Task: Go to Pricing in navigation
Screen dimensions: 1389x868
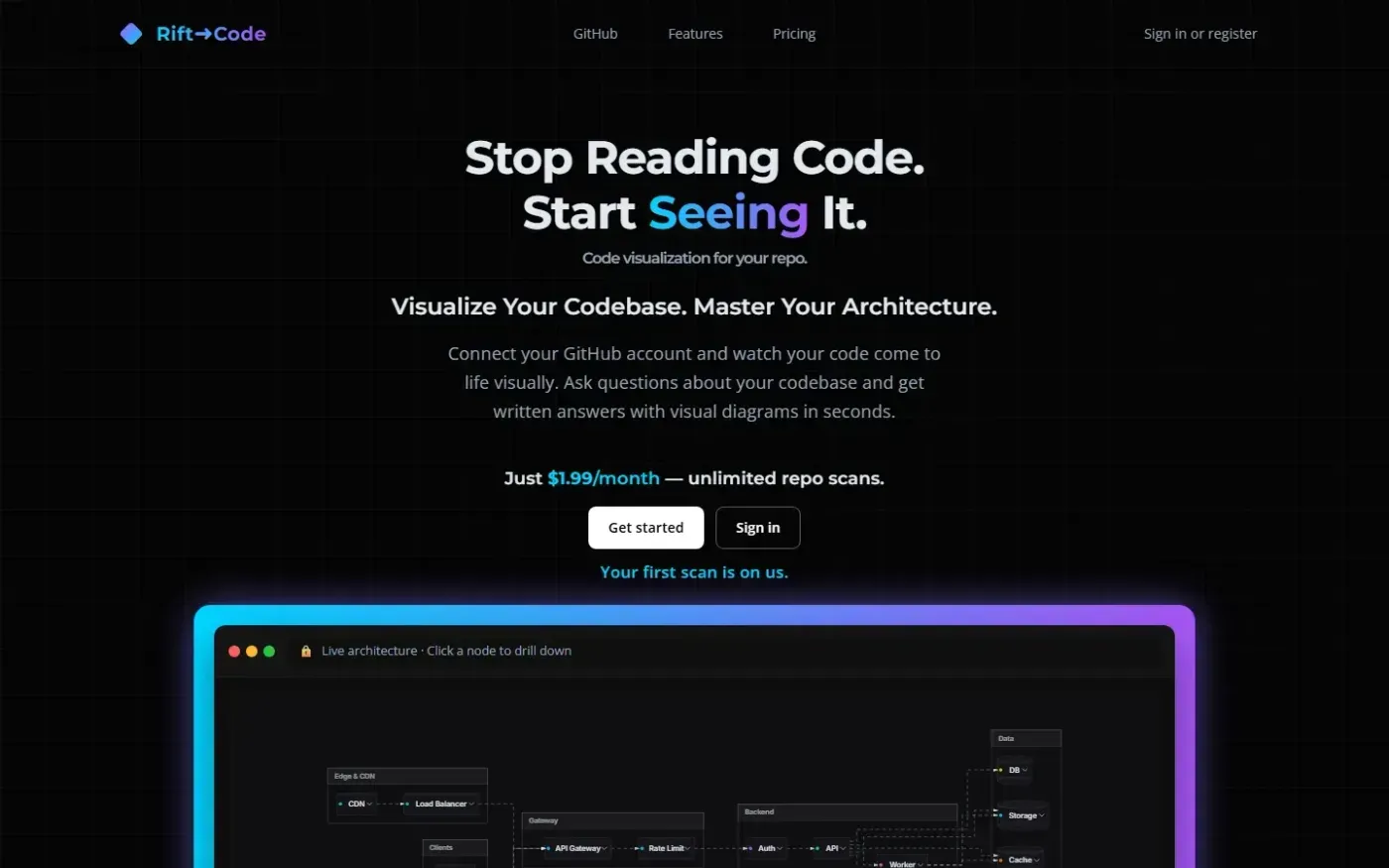Action: [x=795, y=34]
